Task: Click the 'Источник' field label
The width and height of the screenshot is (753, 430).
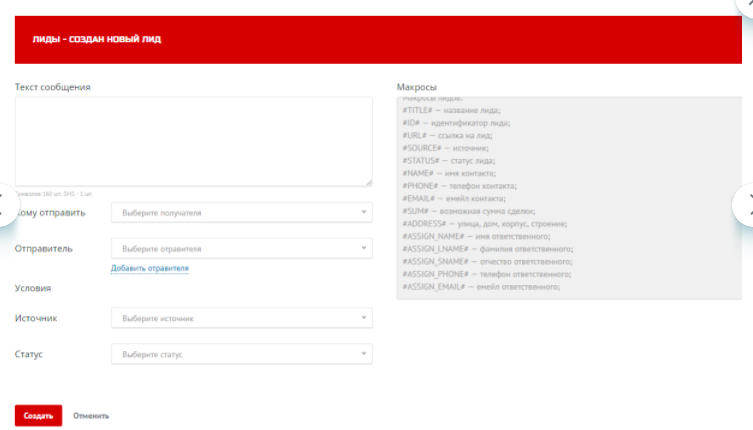Action: [x=36, y=318]
